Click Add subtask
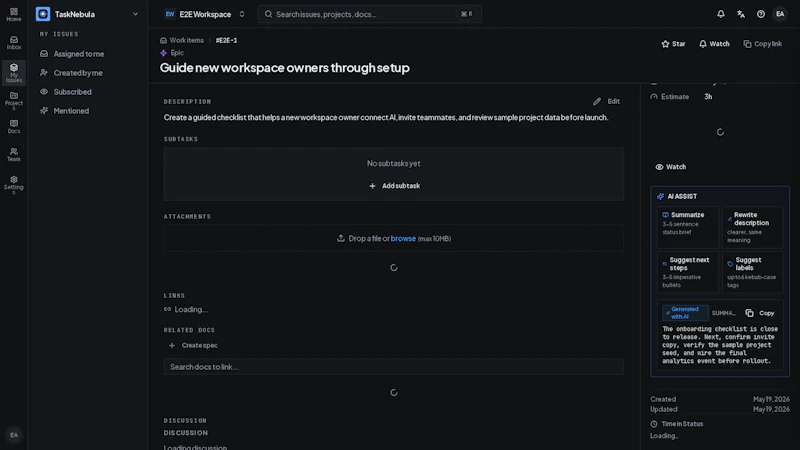This screenshot has height=450, width=800. pos(394,186)
